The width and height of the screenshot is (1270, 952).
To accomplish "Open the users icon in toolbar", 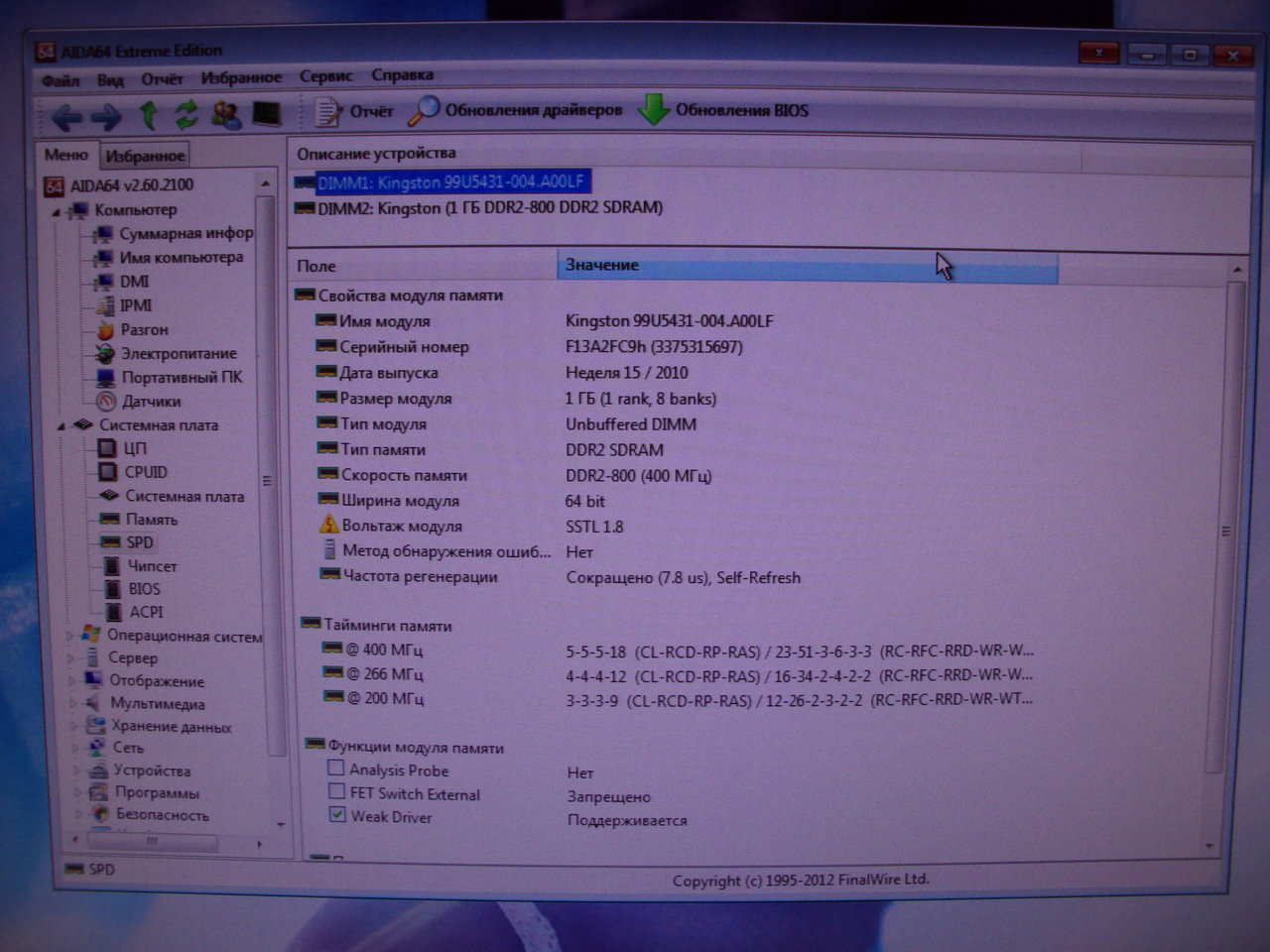I will (x=226, y=114).
